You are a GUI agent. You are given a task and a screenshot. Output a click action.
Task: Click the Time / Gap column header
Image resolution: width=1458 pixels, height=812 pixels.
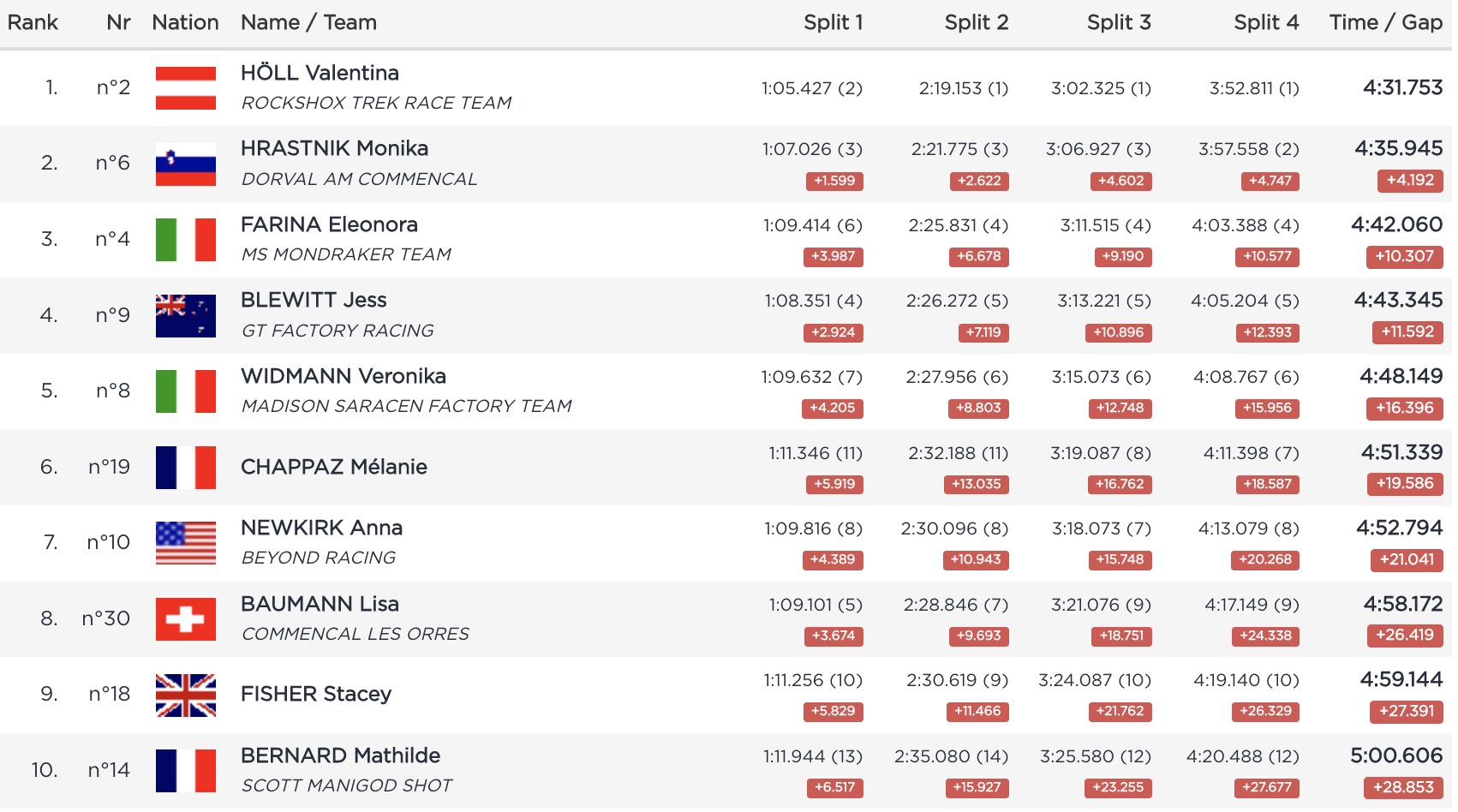pos(1385,23)
